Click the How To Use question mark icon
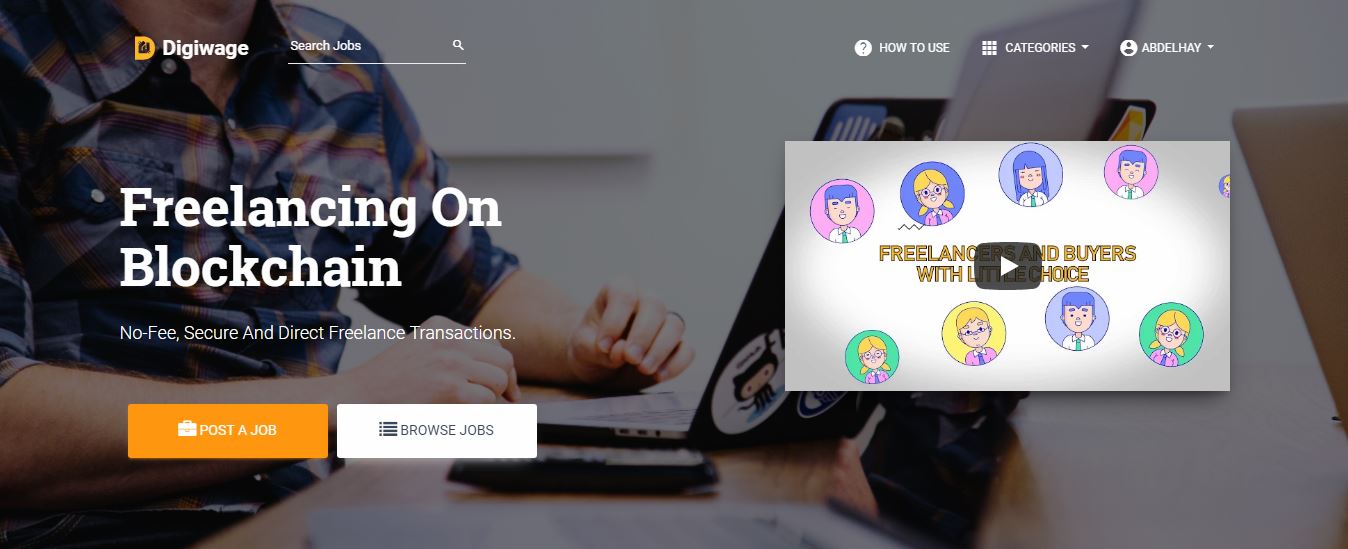 click(x=863, y=48)
